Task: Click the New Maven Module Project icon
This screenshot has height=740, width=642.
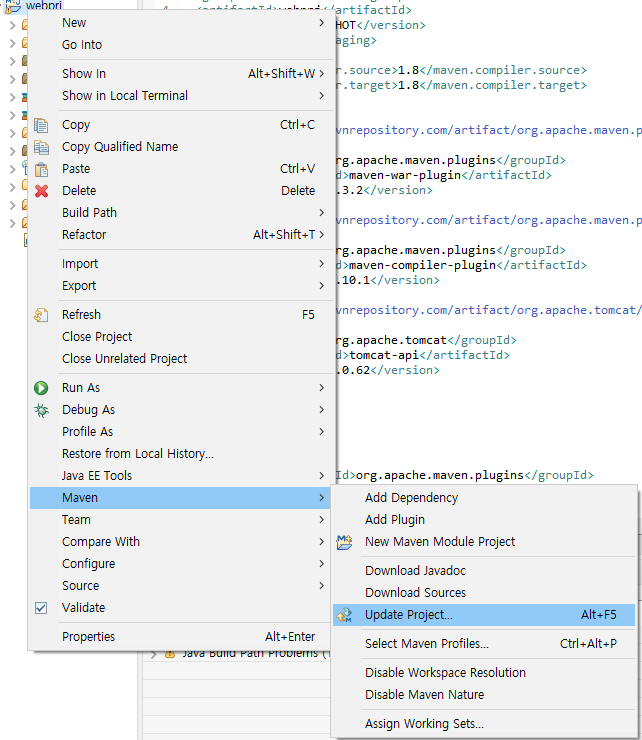Action: pyautogui.click(x=344, y=542)
